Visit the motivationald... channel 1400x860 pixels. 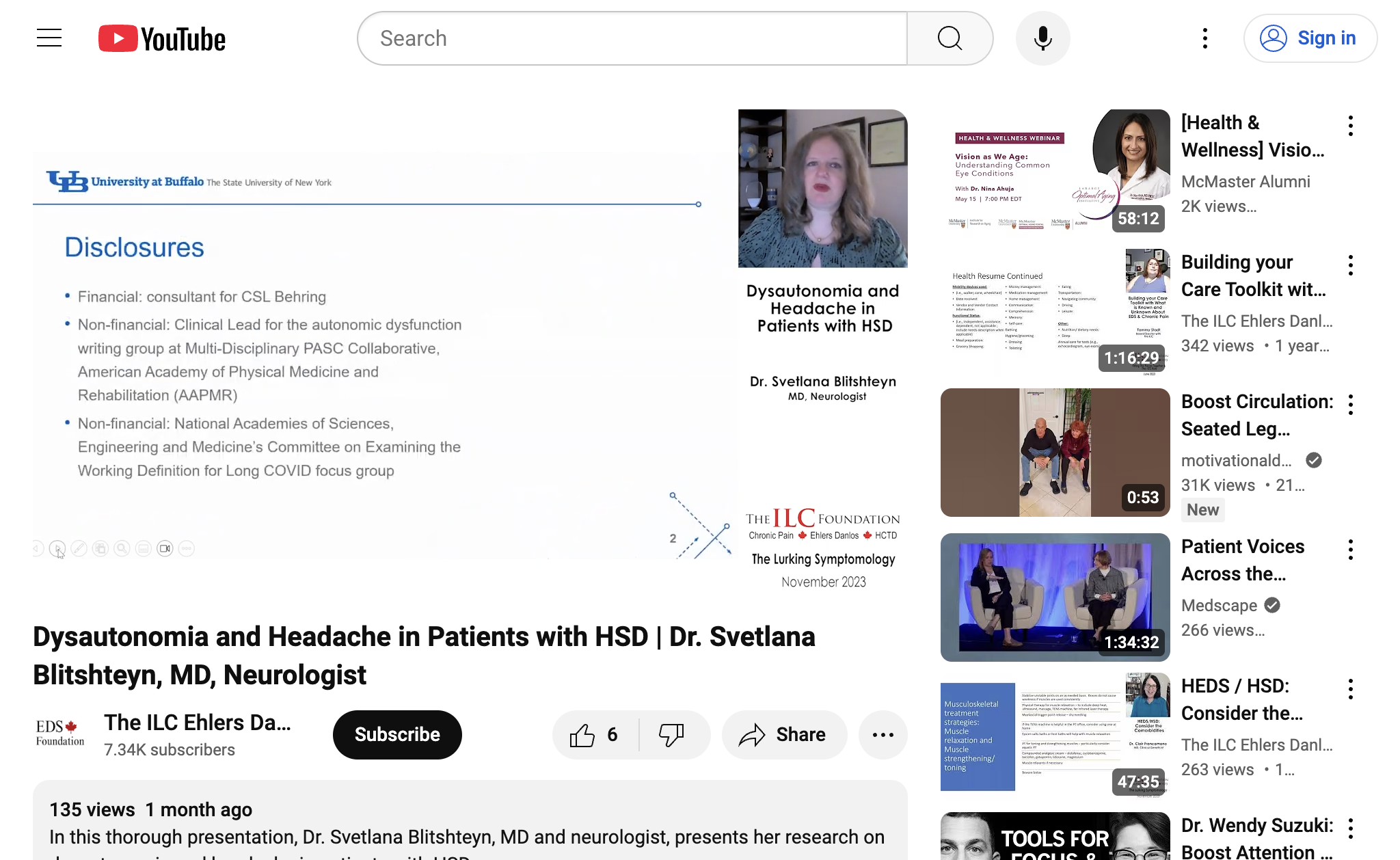(x=1237, y=461)
